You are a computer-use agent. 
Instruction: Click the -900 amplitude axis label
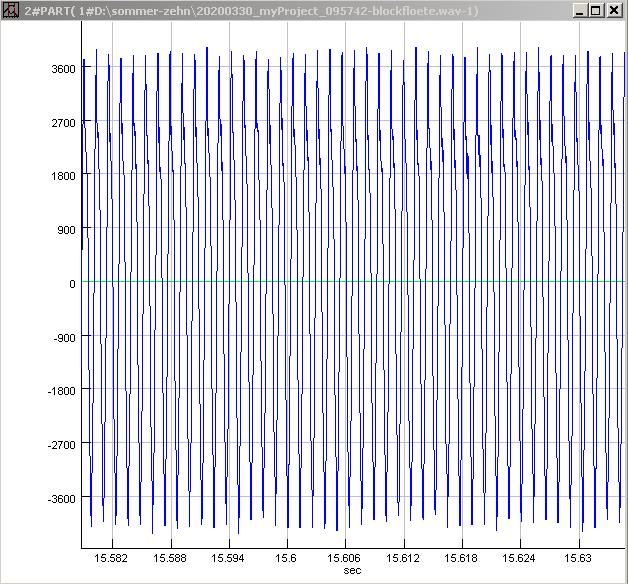coord(64,338)
